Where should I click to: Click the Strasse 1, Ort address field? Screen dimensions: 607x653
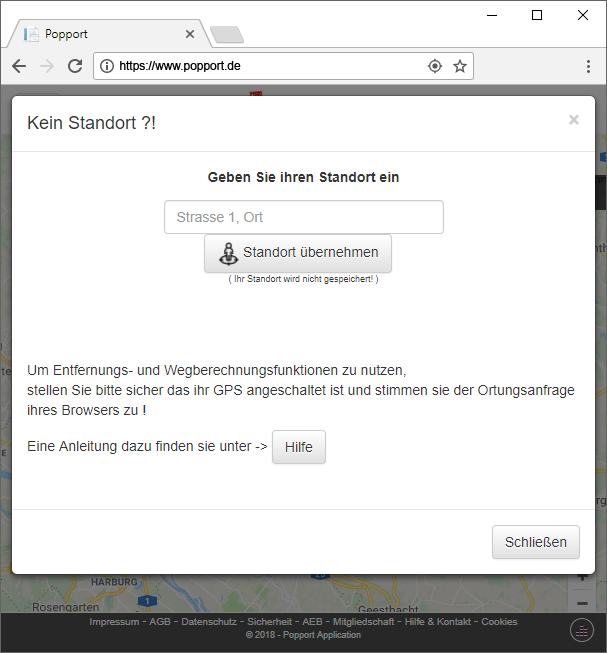pos(303,217)
